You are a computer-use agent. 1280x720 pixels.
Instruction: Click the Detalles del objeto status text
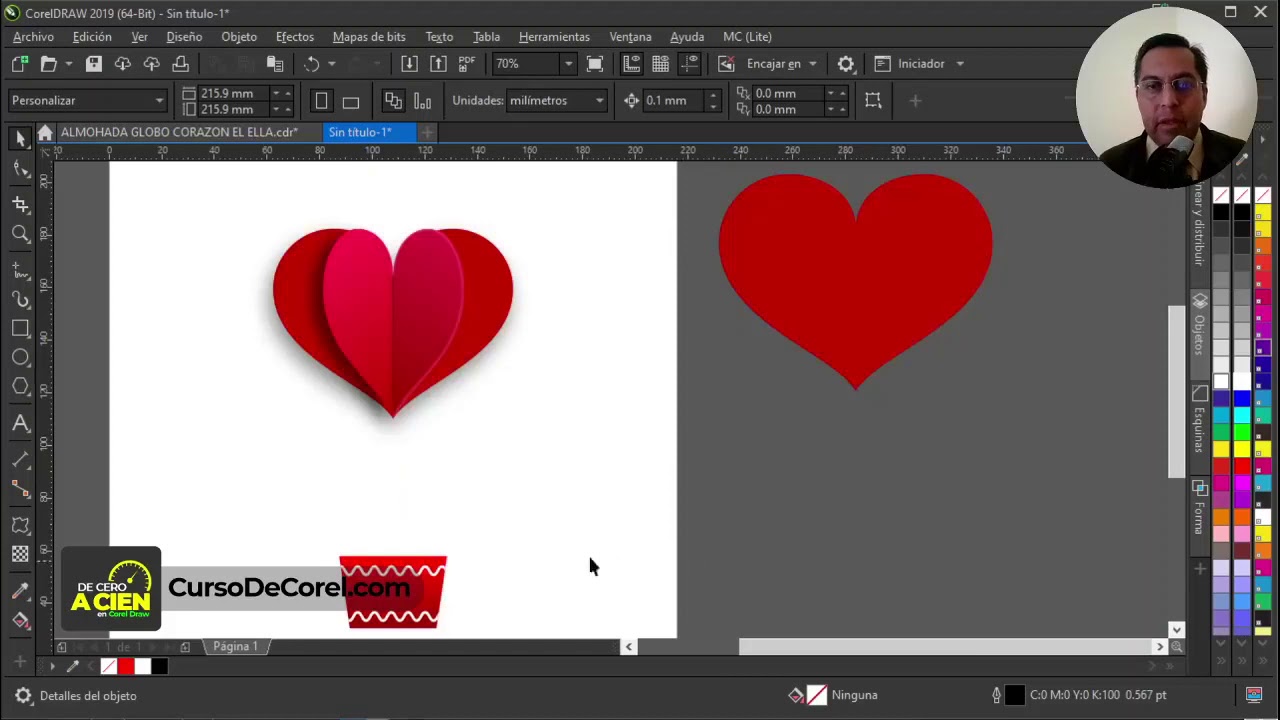click(x=88, y=696)
